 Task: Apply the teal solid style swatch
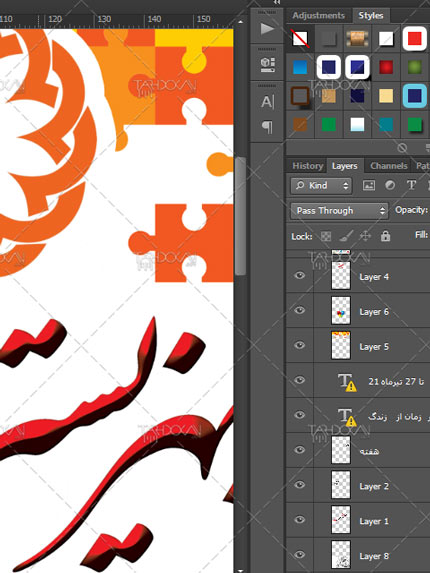pos(386,125)
